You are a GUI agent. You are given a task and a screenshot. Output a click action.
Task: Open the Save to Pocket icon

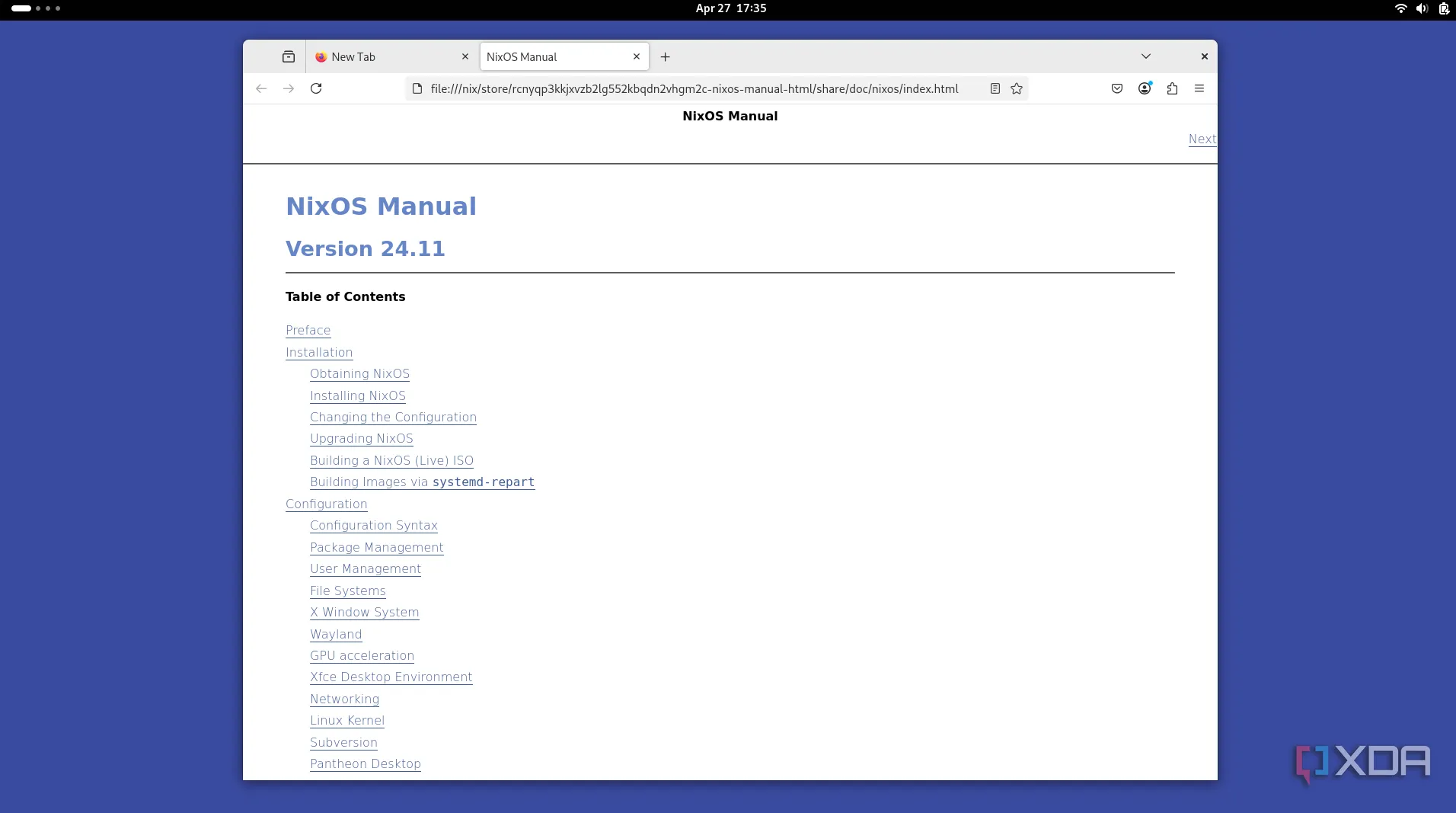pyautogui.click(x=1117, y=88)
